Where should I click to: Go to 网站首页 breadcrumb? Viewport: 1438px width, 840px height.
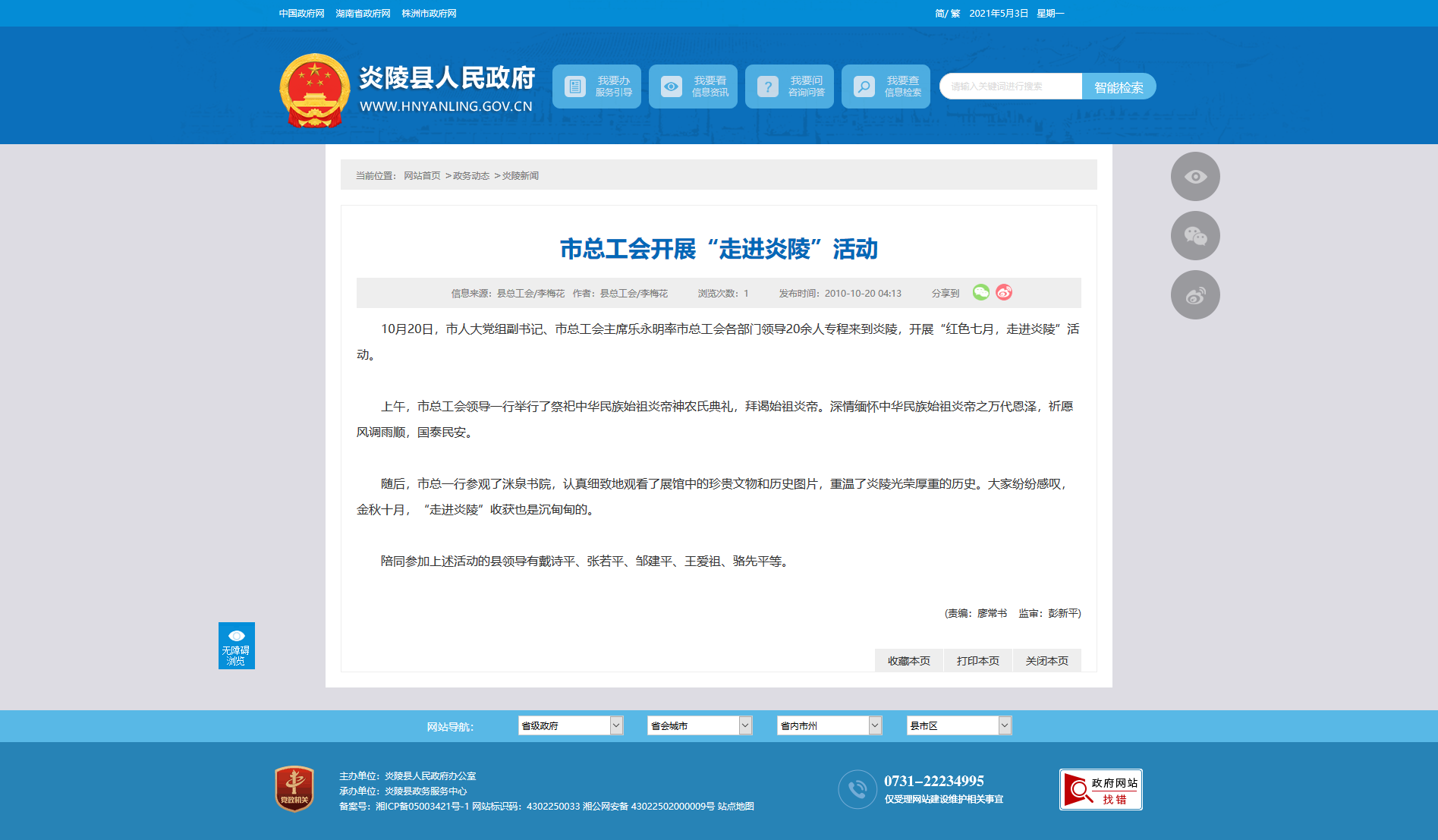422,176
